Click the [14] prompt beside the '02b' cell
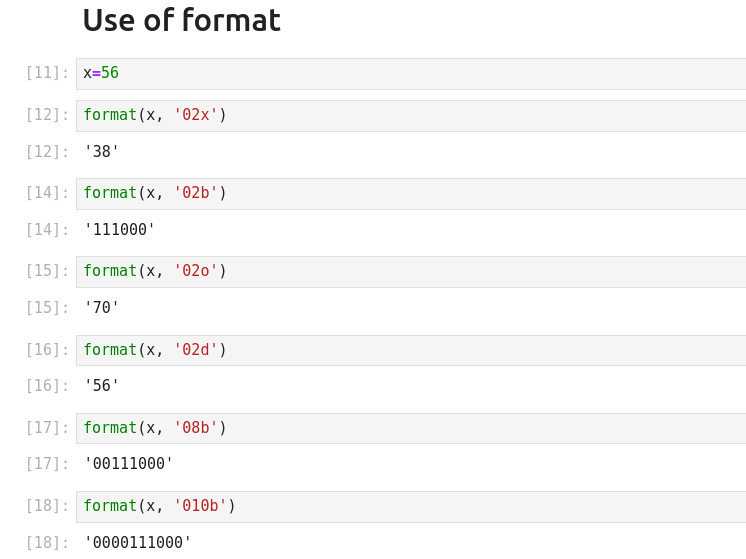Image resolution: width=746 pixels, height=559 pixels. coord(47,193)
